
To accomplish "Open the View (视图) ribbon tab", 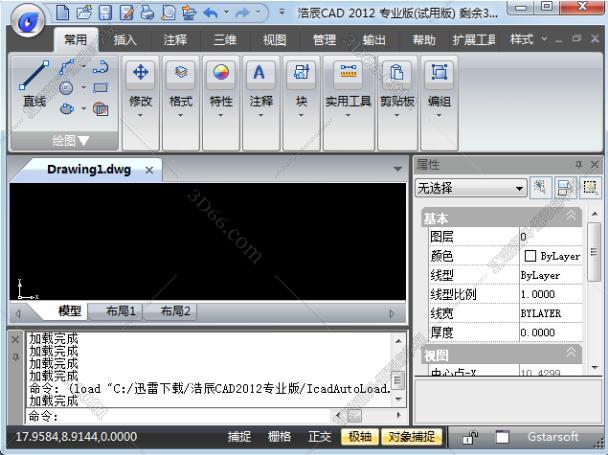I will coord(275,40).
